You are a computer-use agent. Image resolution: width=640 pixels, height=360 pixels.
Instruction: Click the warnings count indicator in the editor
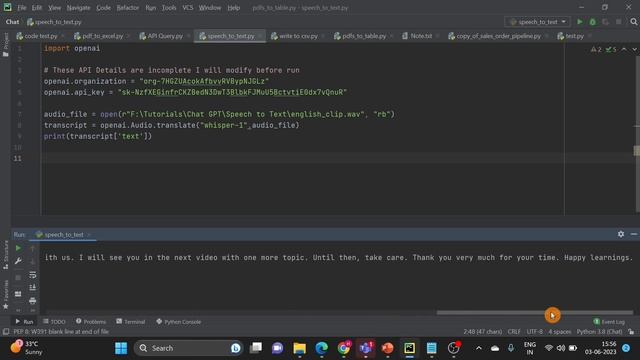(x=596, y=49)
